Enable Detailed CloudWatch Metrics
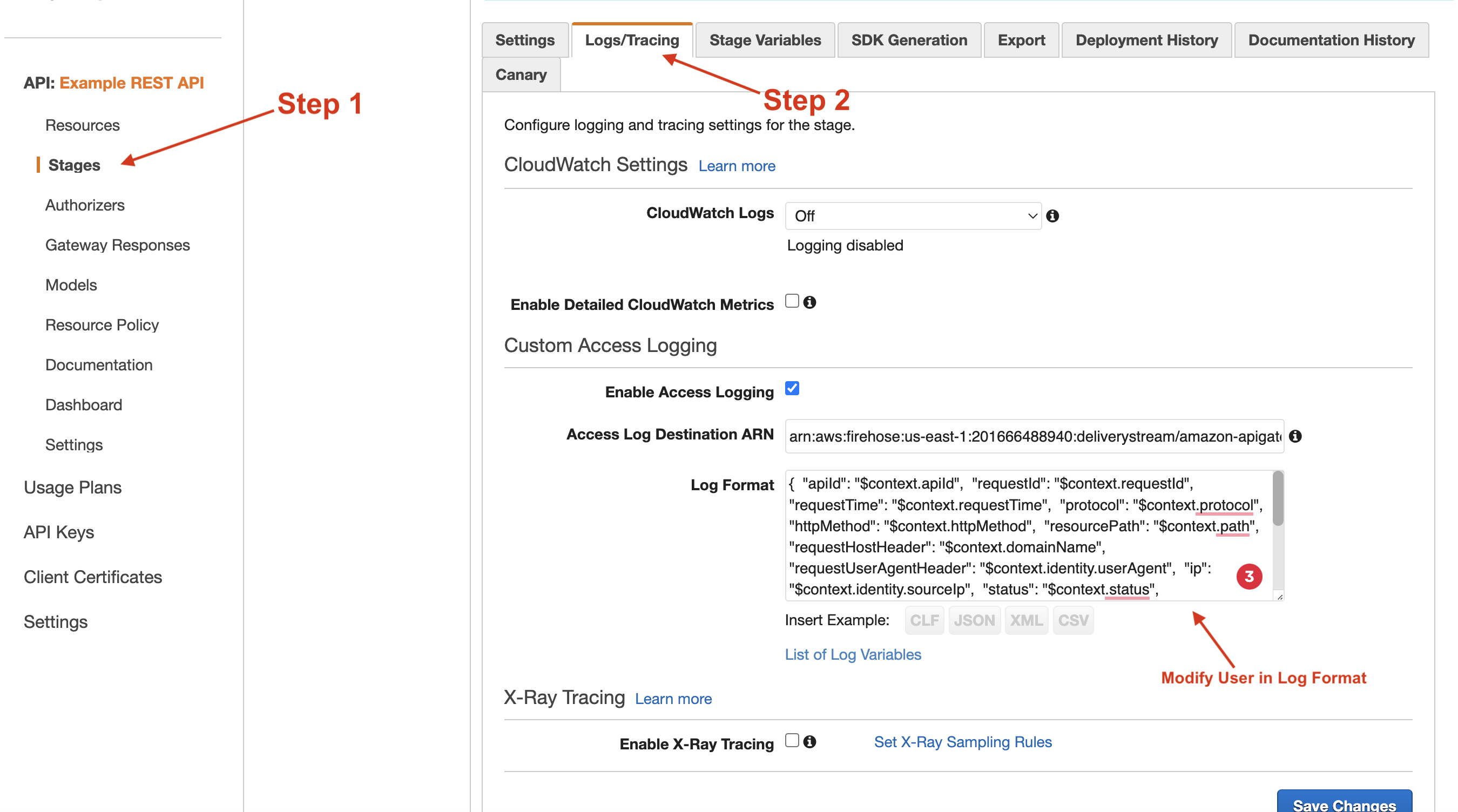 [791, 301]
